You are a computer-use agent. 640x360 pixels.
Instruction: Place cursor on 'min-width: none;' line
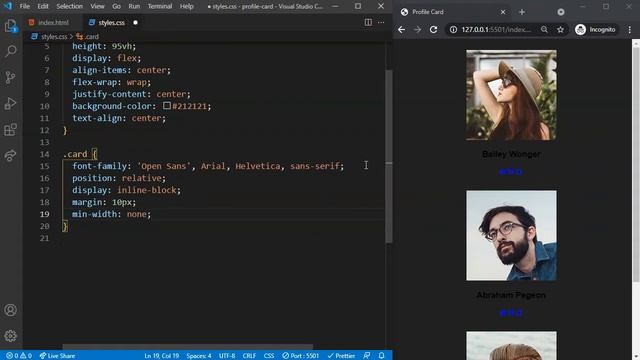(x=111, y=214)
